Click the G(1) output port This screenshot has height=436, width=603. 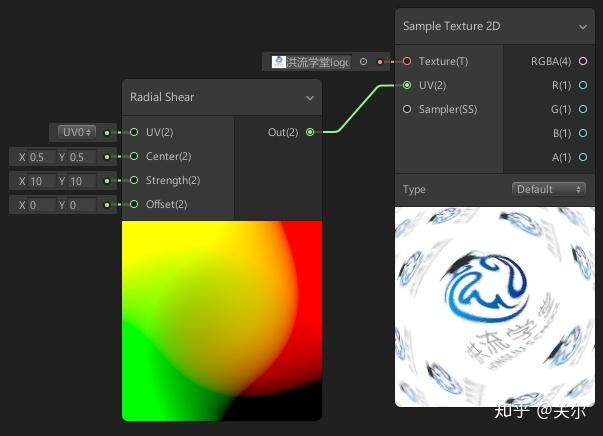[x=583, y=109]
